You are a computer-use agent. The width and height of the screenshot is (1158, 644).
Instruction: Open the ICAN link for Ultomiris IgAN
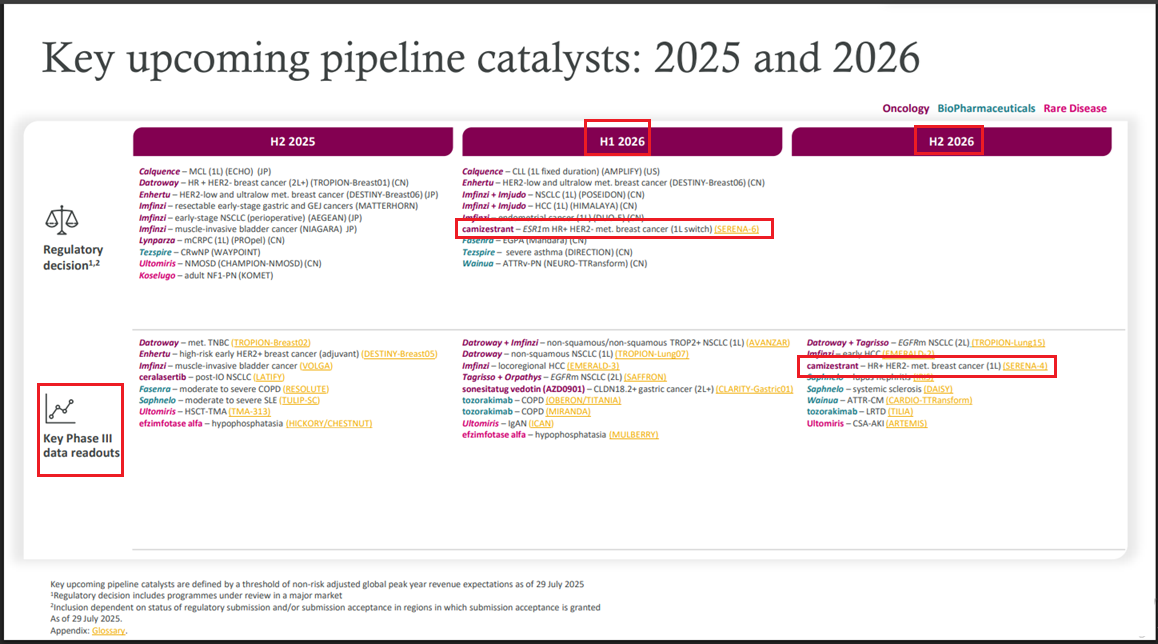[x=541, y=423]
